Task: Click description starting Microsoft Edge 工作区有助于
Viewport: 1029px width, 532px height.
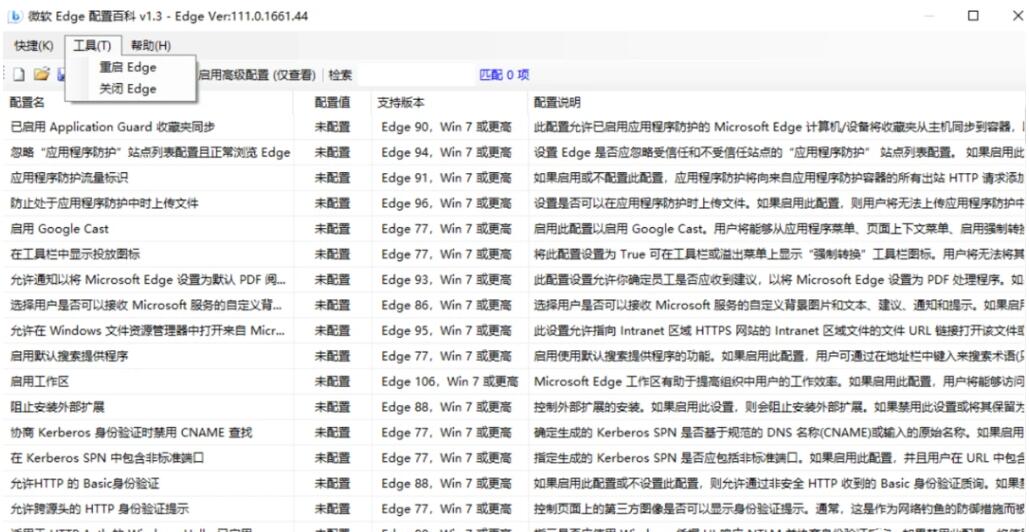Action: pos(779,382)
